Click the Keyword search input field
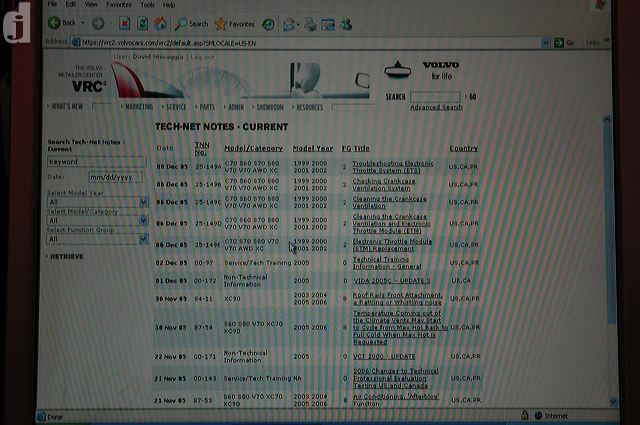This screenshot has width=640, height=425. tap(96, 162)
